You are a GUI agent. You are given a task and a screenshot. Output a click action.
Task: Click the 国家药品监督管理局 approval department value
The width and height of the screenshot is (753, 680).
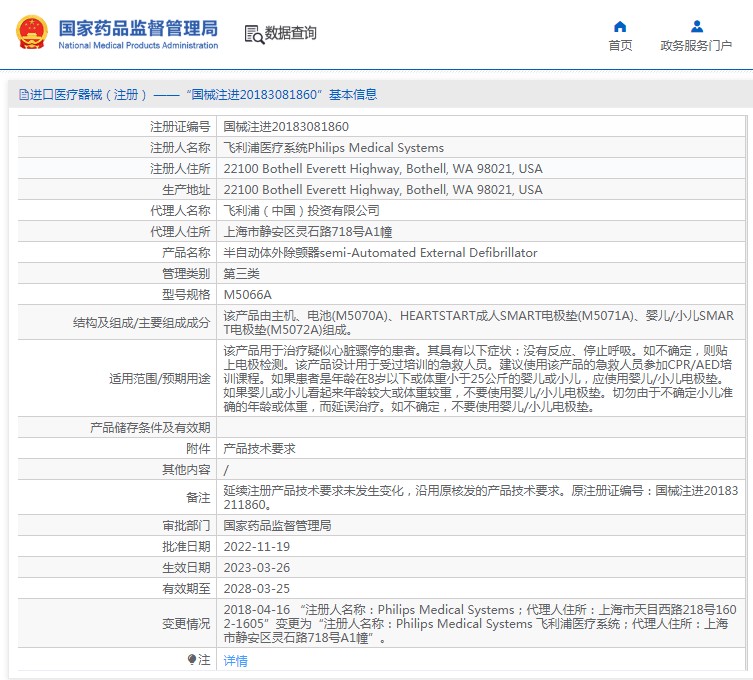tap(277, 526)
